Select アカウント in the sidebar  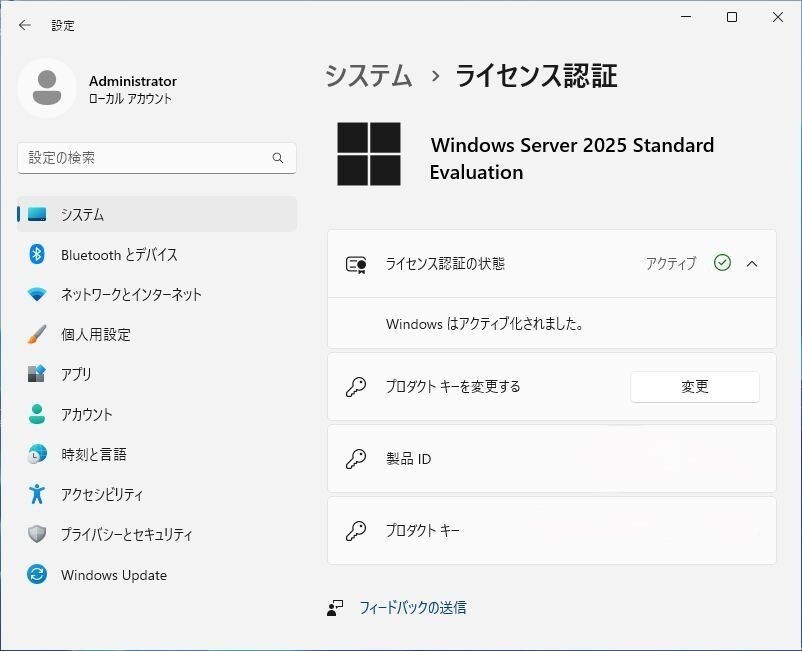(x=86, y=414)
